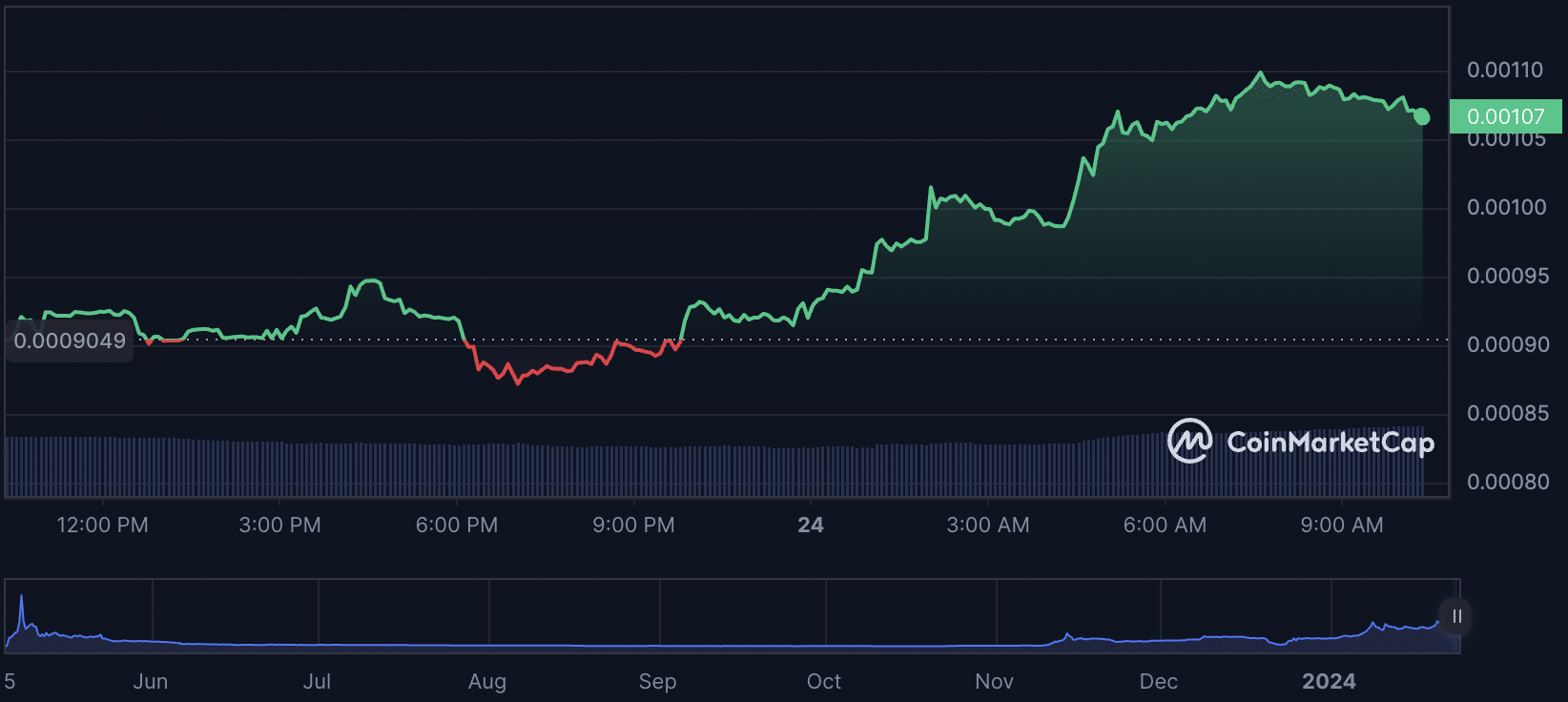Select the 6:00 PM time axis label
1568x702 pixels.
[457, 525]
